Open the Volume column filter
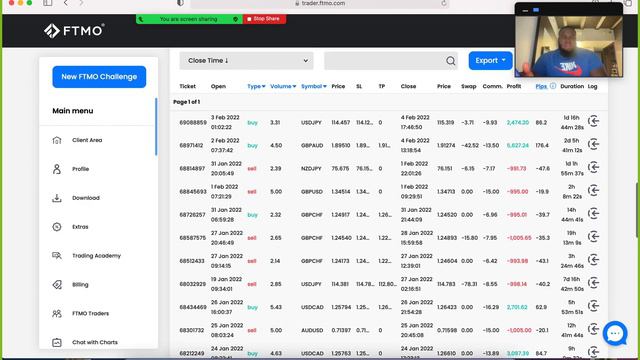Image resolution: width=640 pixels, height=360 pixels. click(283, 86)
